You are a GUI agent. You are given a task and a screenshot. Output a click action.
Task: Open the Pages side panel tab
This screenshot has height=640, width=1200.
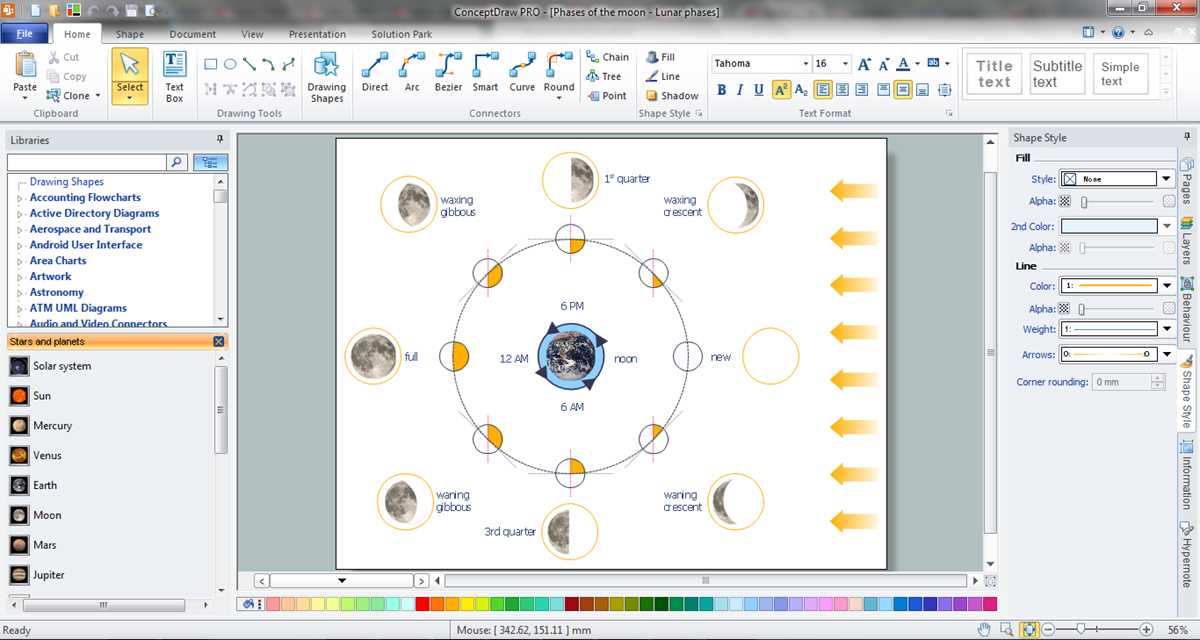coord(1187,181)
